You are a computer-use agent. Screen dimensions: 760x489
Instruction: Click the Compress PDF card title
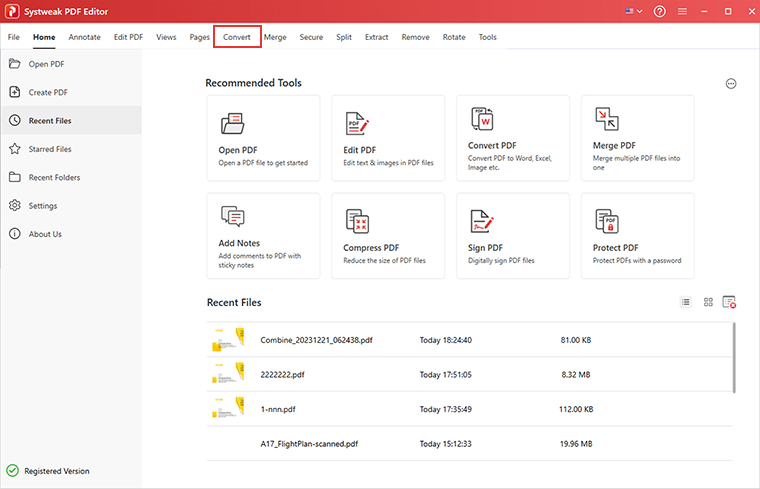click(371, 248)
